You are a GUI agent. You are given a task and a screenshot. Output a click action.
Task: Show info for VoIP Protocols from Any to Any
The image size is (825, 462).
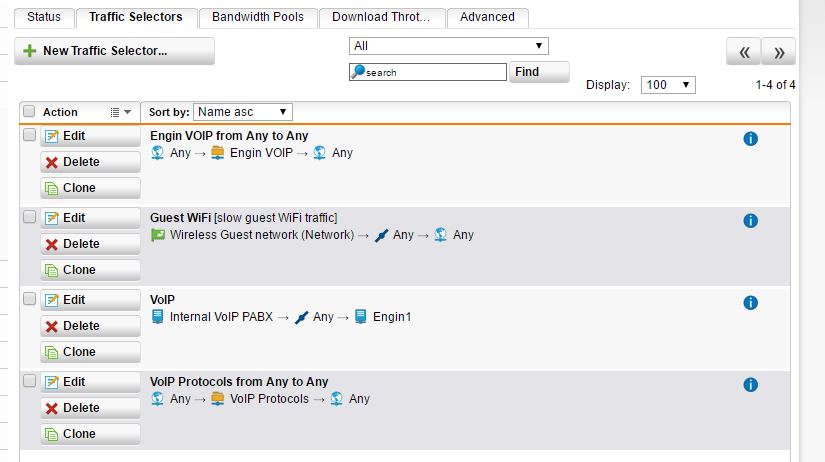(750, 385)
